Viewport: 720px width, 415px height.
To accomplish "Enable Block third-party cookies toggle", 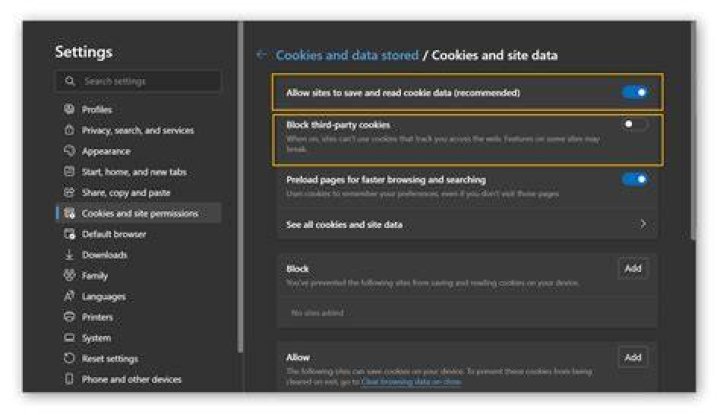I will [x=635, y=124].
